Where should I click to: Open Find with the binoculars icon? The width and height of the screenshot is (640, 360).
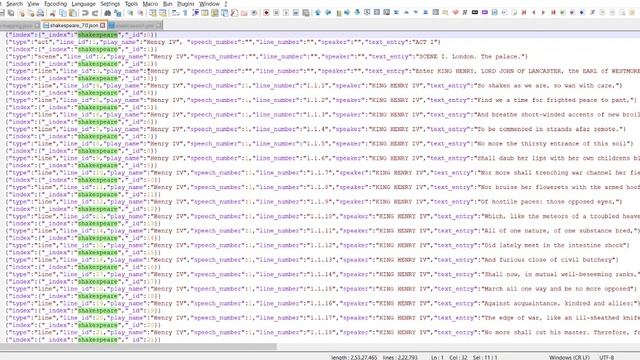tap(107, 13)
